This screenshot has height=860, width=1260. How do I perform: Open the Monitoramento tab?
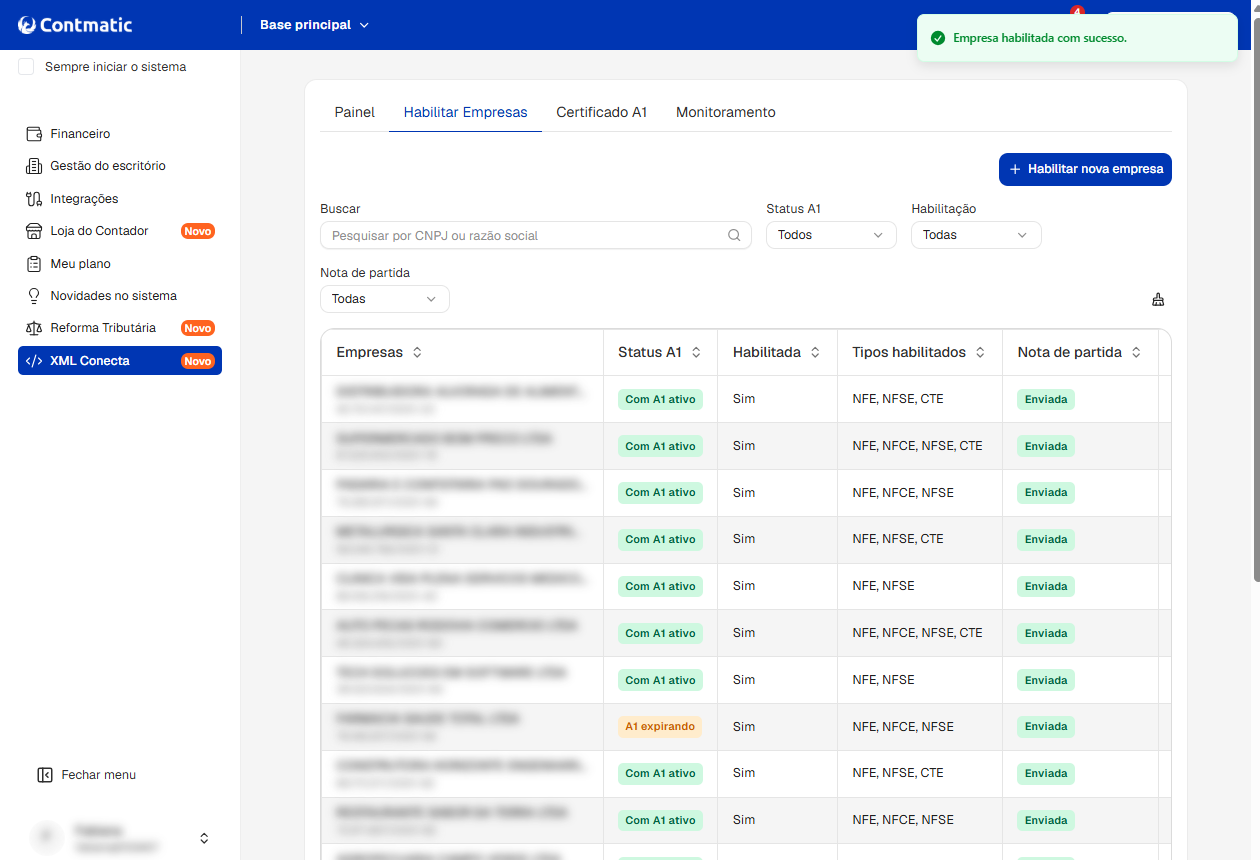click(726, 112)
